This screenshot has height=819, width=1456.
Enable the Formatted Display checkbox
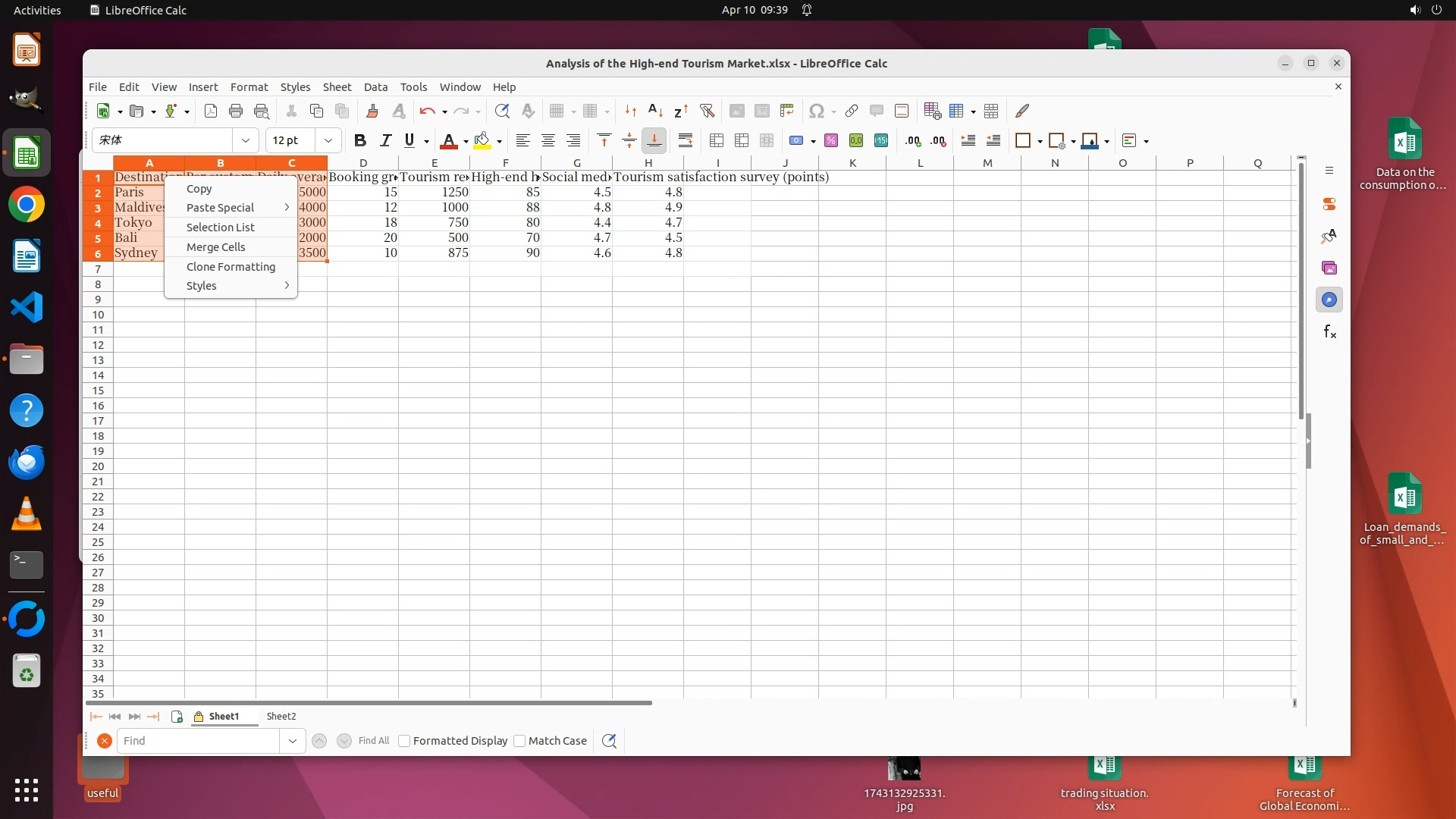[404, 741]
